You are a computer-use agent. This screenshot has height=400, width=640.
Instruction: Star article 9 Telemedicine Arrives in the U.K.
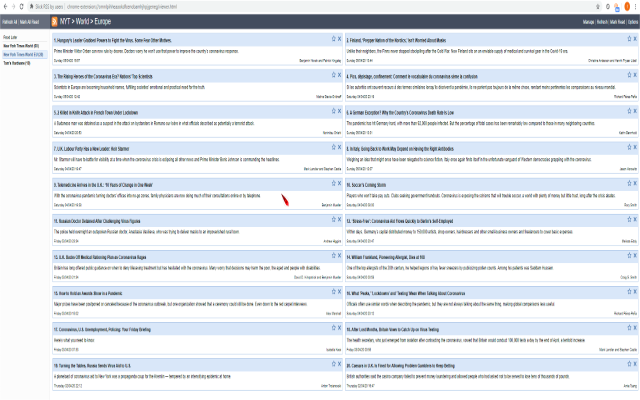(333, 183)
